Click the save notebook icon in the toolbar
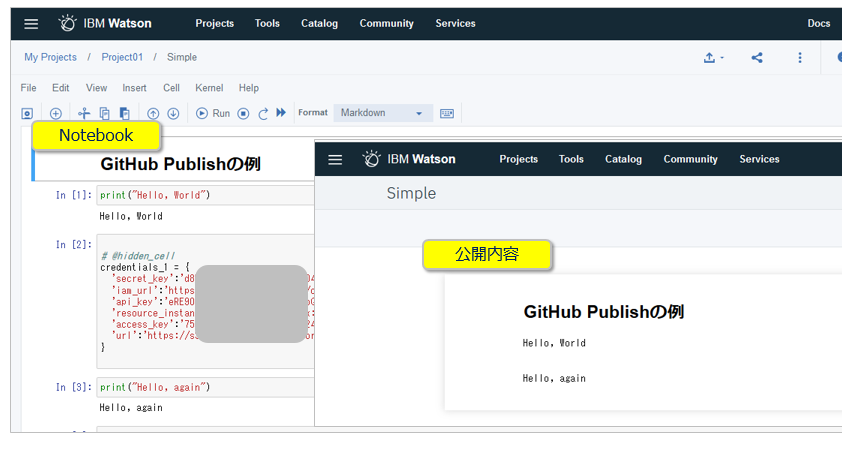This screenshot has height=451, width=842. coord(27,113)
